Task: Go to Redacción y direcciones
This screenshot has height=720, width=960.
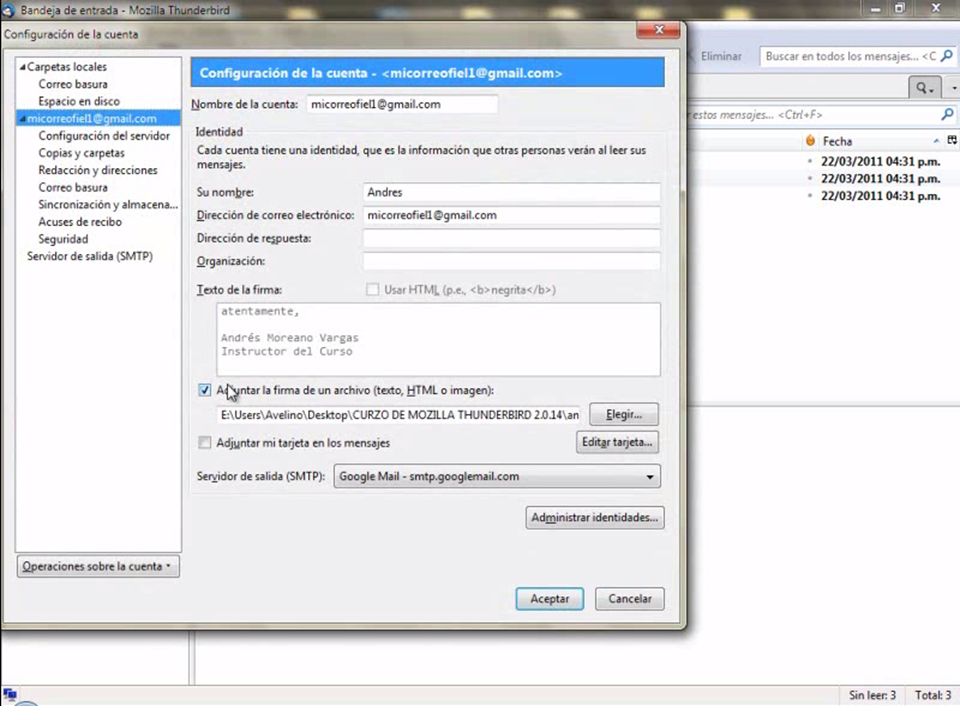Action: 98,170
